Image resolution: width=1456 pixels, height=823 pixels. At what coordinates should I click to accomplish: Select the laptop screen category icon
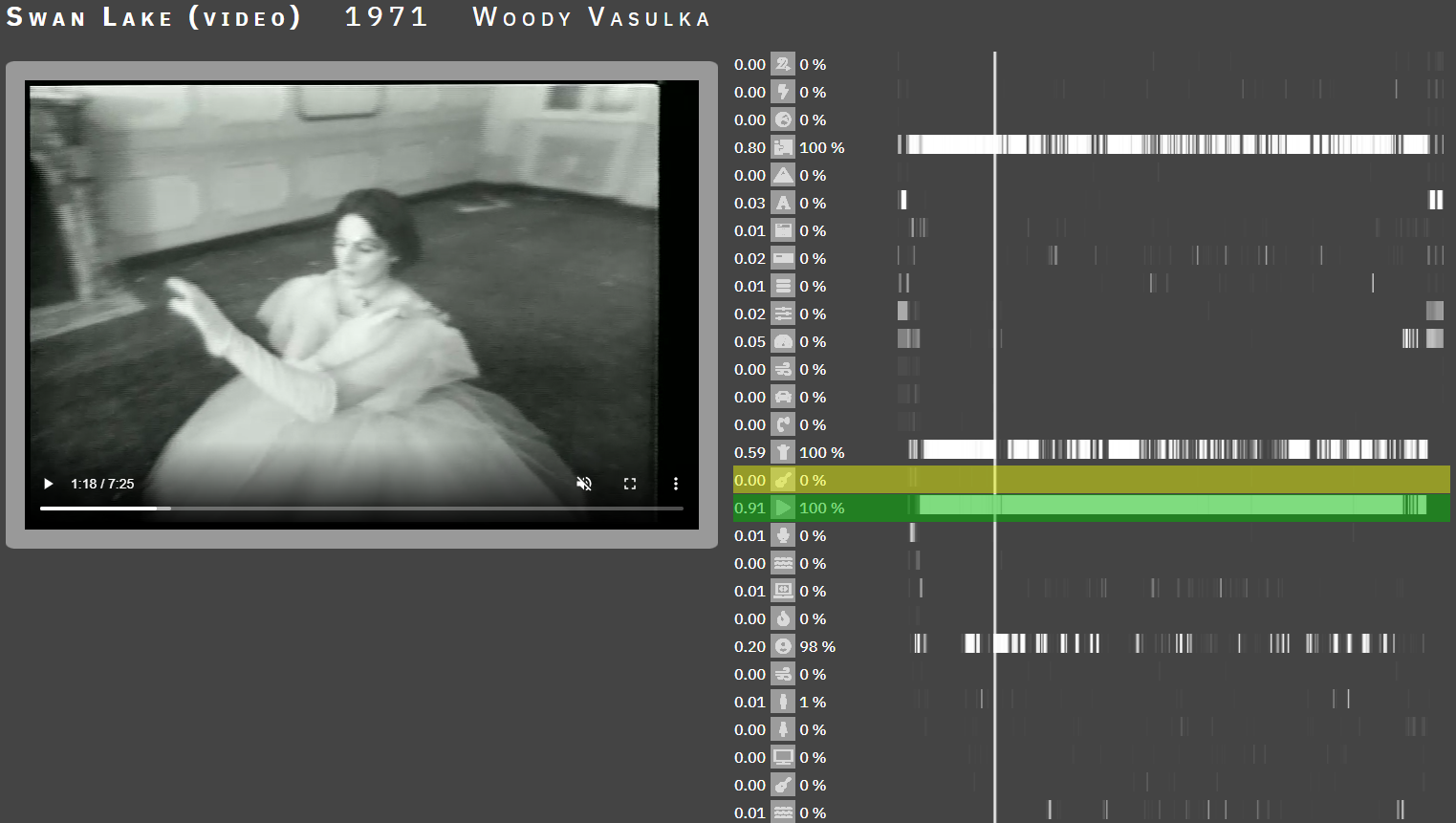(x=783, y=591)
